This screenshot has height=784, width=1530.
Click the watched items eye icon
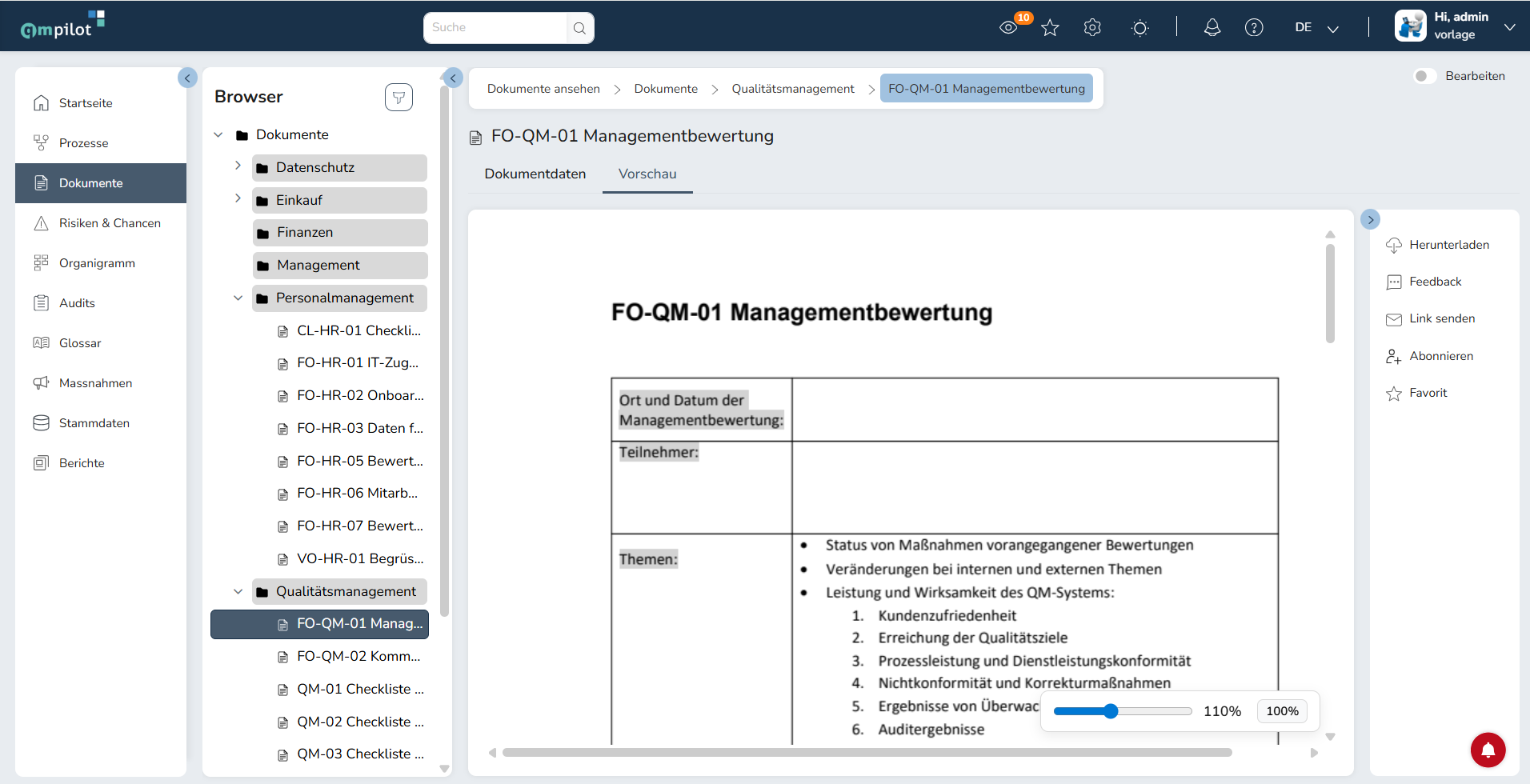click(x=1008, y=28)
